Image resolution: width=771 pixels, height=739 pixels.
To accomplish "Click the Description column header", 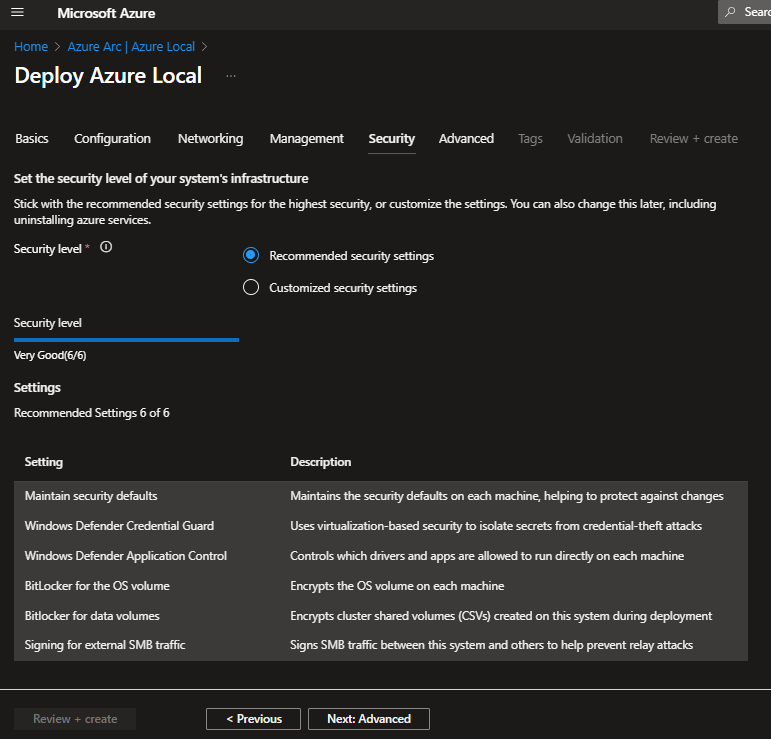I will point(321,462).
